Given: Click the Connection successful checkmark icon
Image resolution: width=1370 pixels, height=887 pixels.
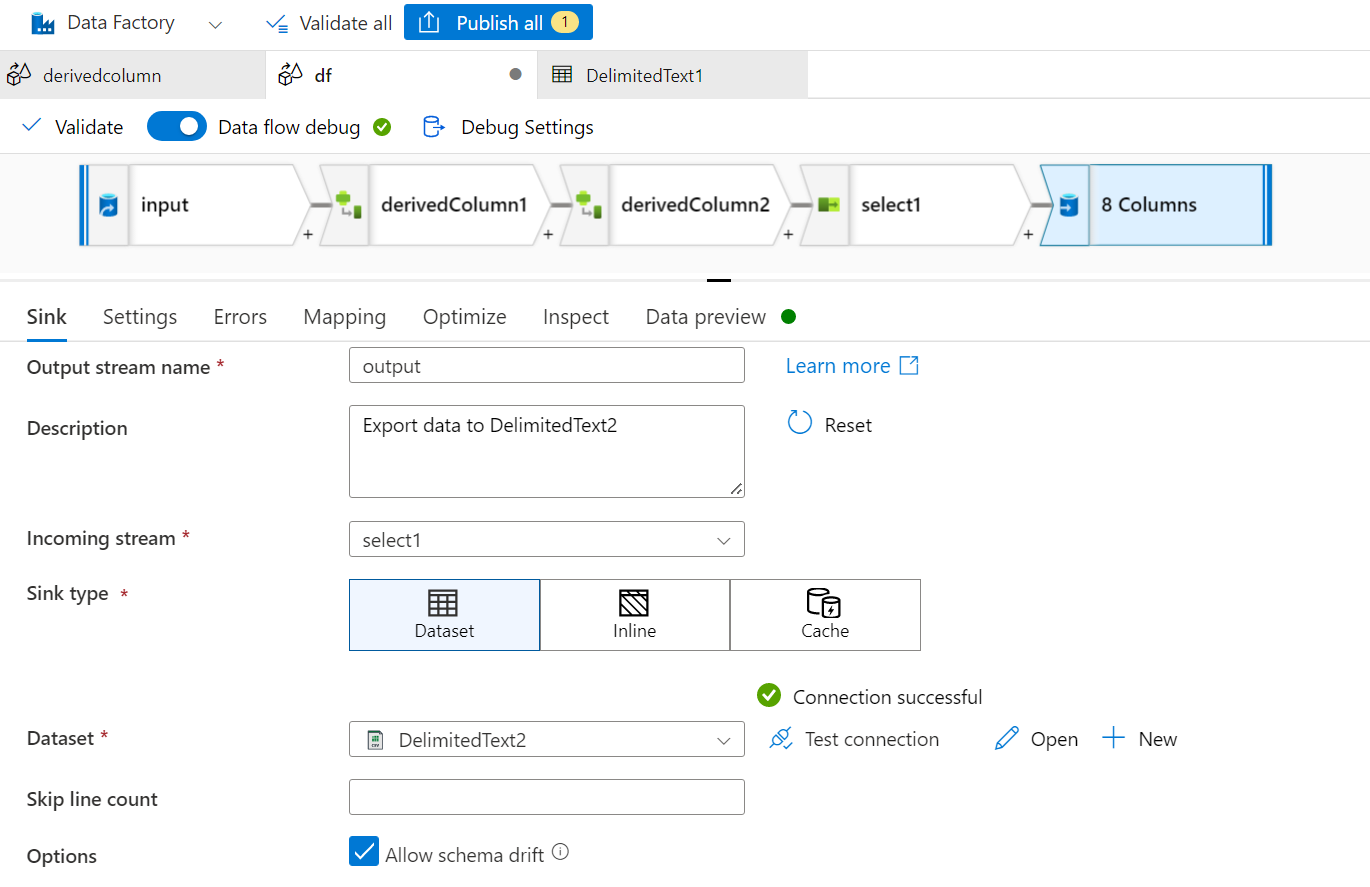Looking at the screenshot, I should [x=768, y=695].
